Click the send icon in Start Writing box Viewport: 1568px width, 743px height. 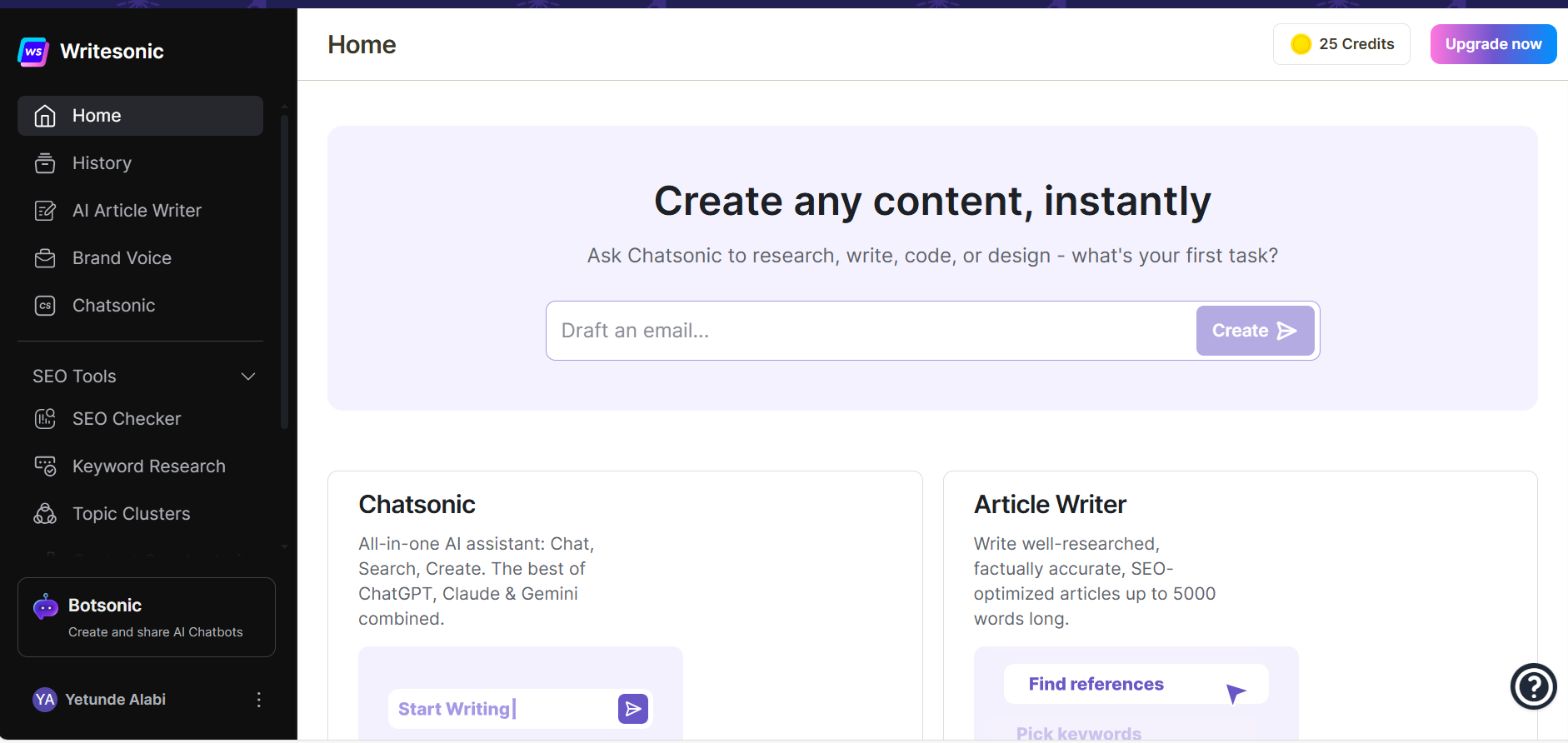point(633,709)
